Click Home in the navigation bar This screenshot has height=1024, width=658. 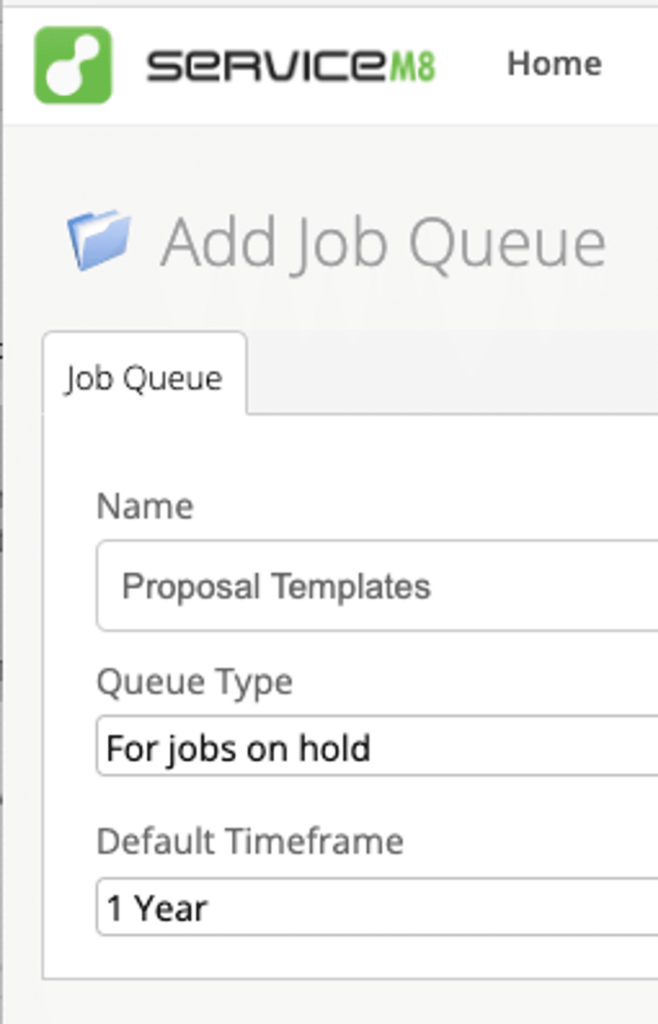555,63
